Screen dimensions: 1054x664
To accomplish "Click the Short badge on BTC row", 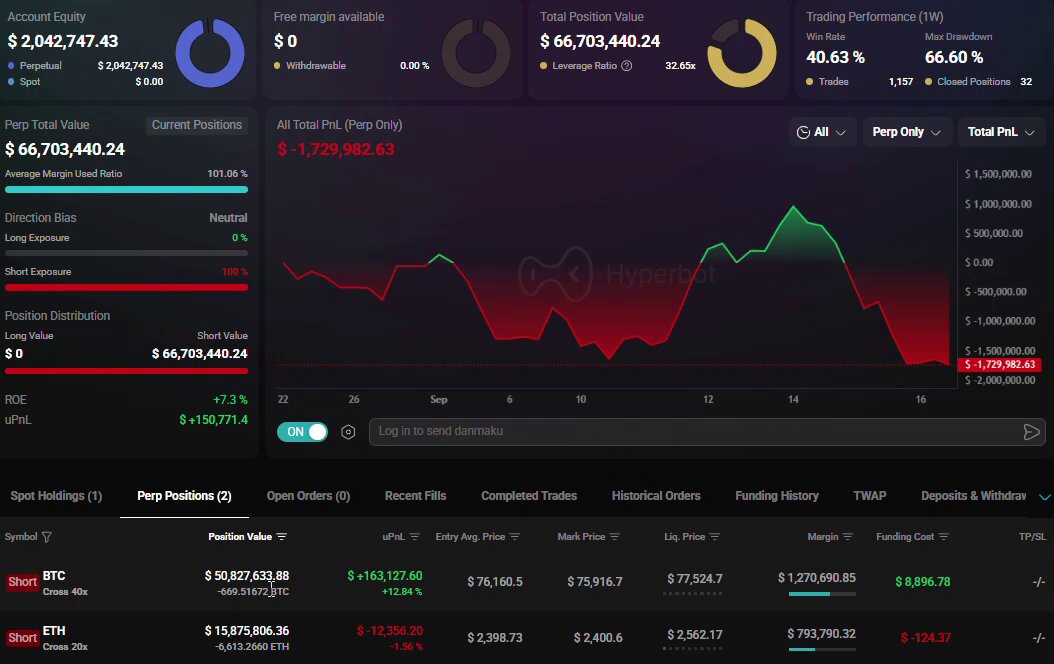I will pos(22,582).
